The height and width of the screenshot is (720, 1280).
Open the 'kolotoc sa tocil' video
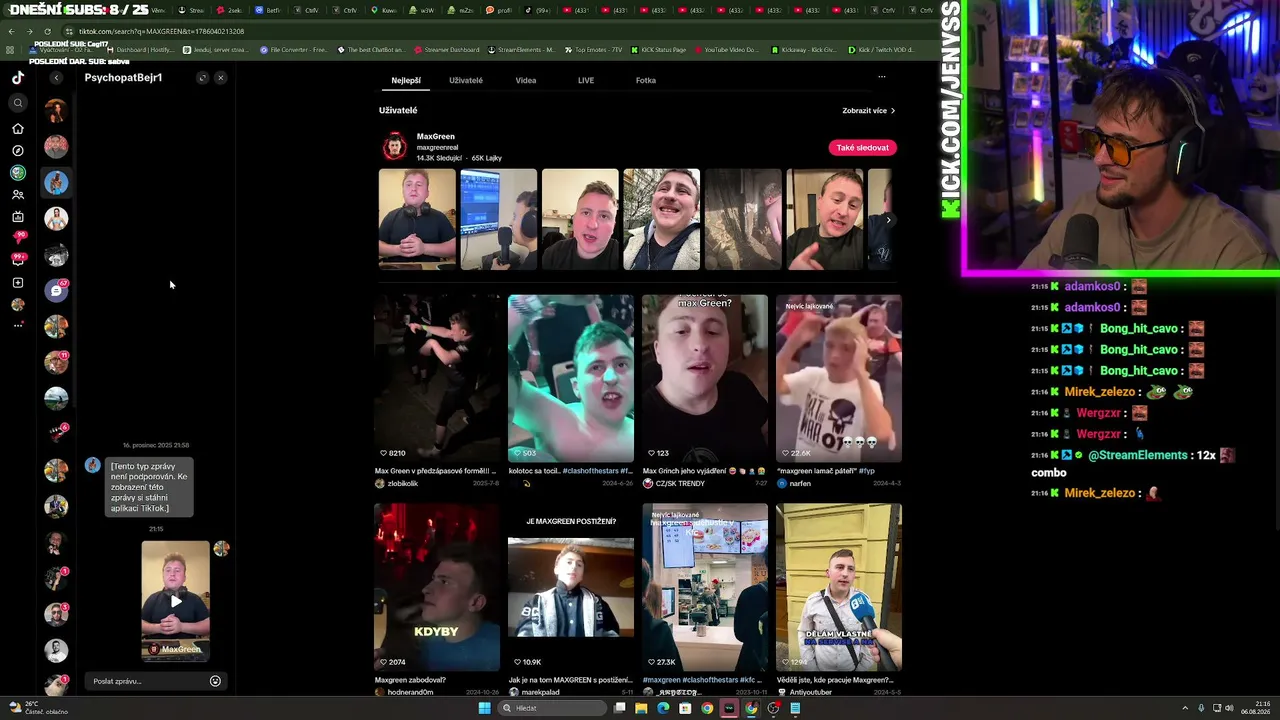click(571, 378)
